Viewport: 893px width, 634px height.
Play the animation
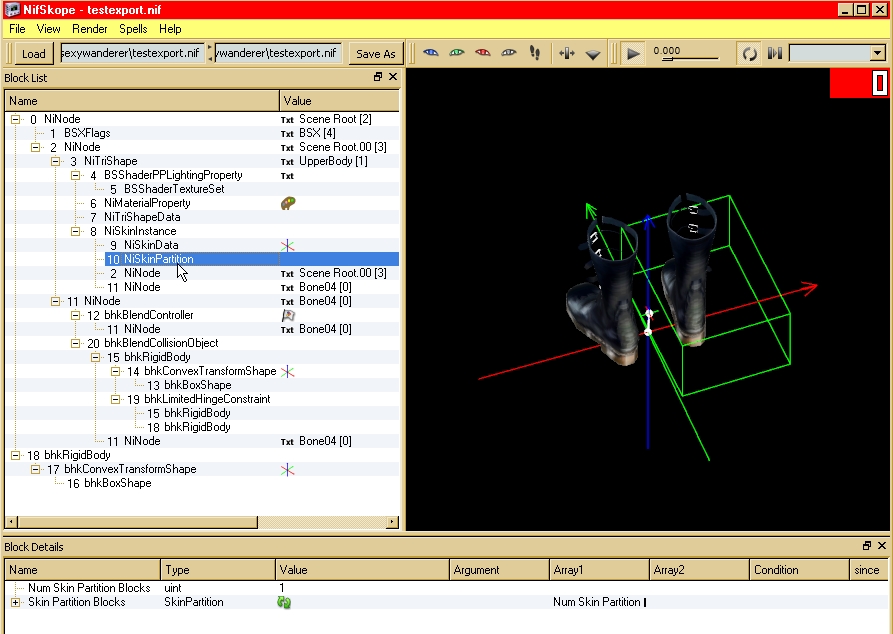pyautogui.click(x=633, y=54)
